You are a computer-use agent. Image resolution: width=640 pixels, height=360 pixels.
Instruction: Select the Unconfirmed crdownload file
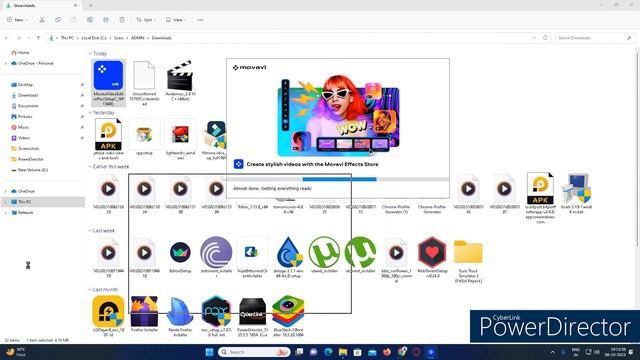click(x=144, y=83)
